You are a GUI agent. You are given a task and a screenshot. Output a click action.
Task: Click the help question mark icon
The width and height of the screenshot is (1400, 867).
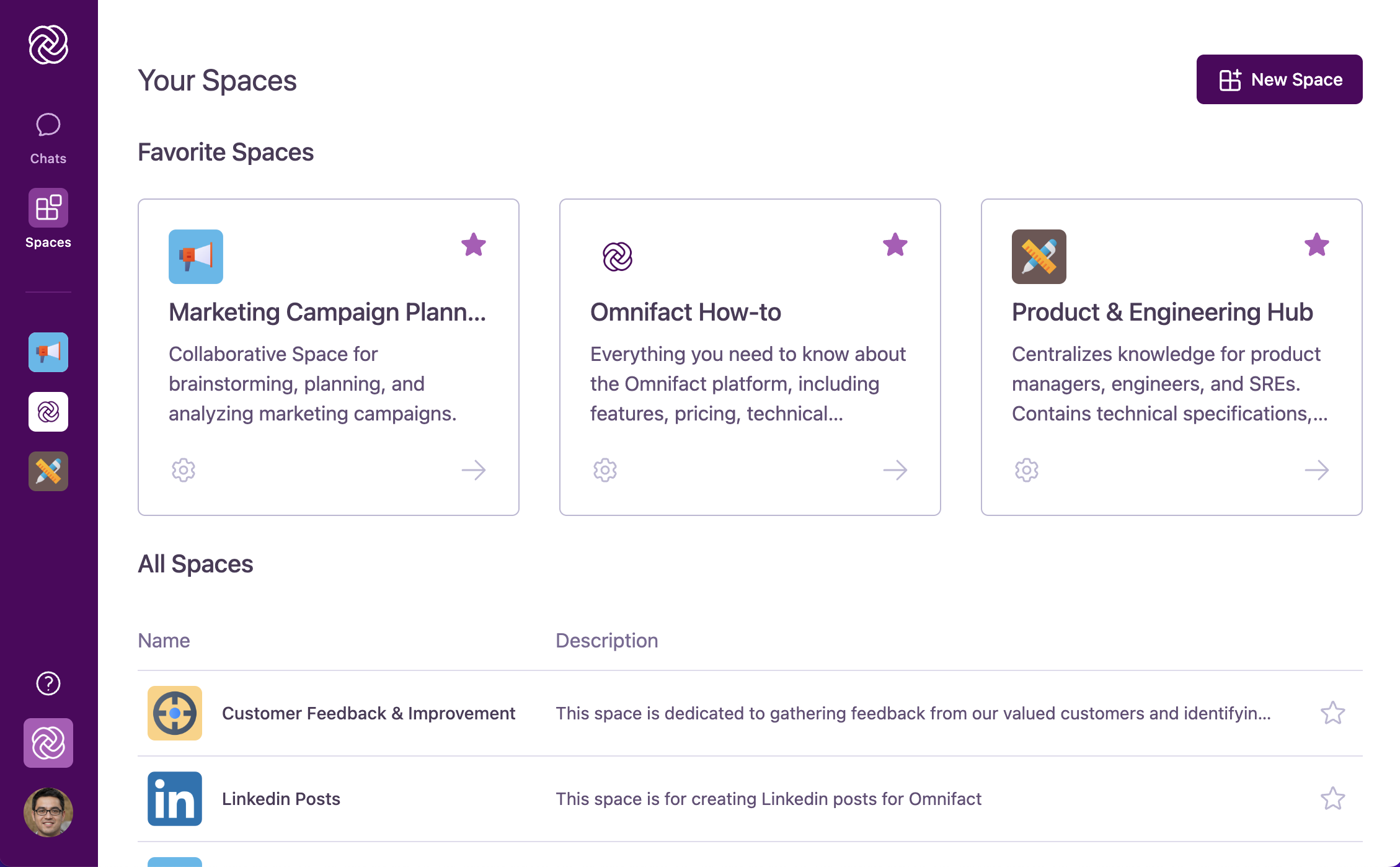click(48, 683)
